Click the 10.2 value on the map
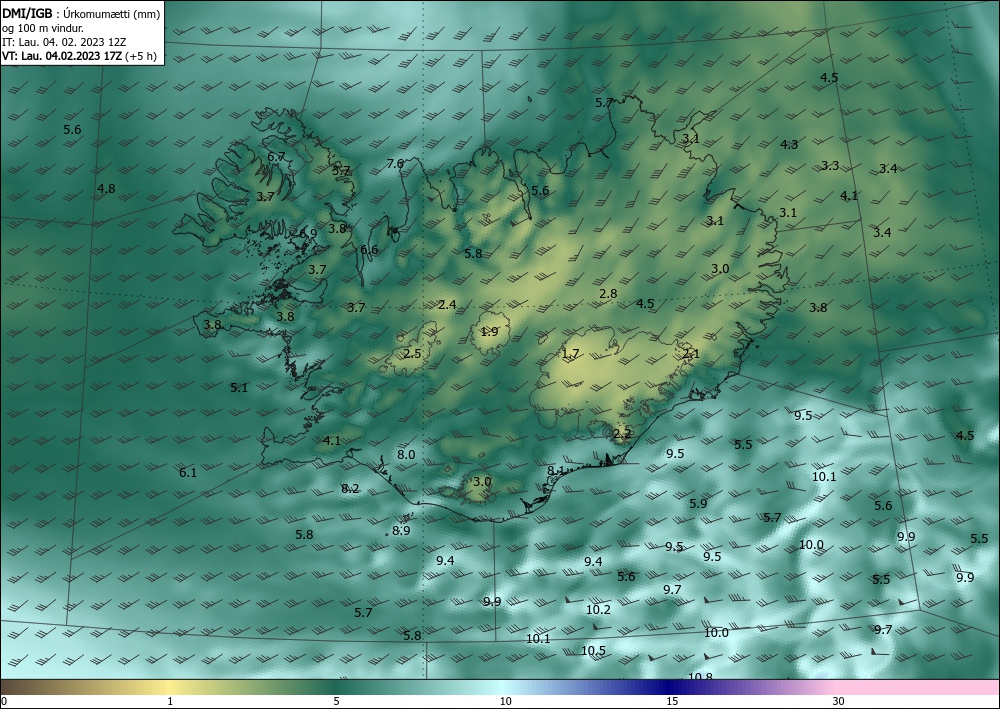This screenshot has height=709, width=1000. (x=598, y=610)
